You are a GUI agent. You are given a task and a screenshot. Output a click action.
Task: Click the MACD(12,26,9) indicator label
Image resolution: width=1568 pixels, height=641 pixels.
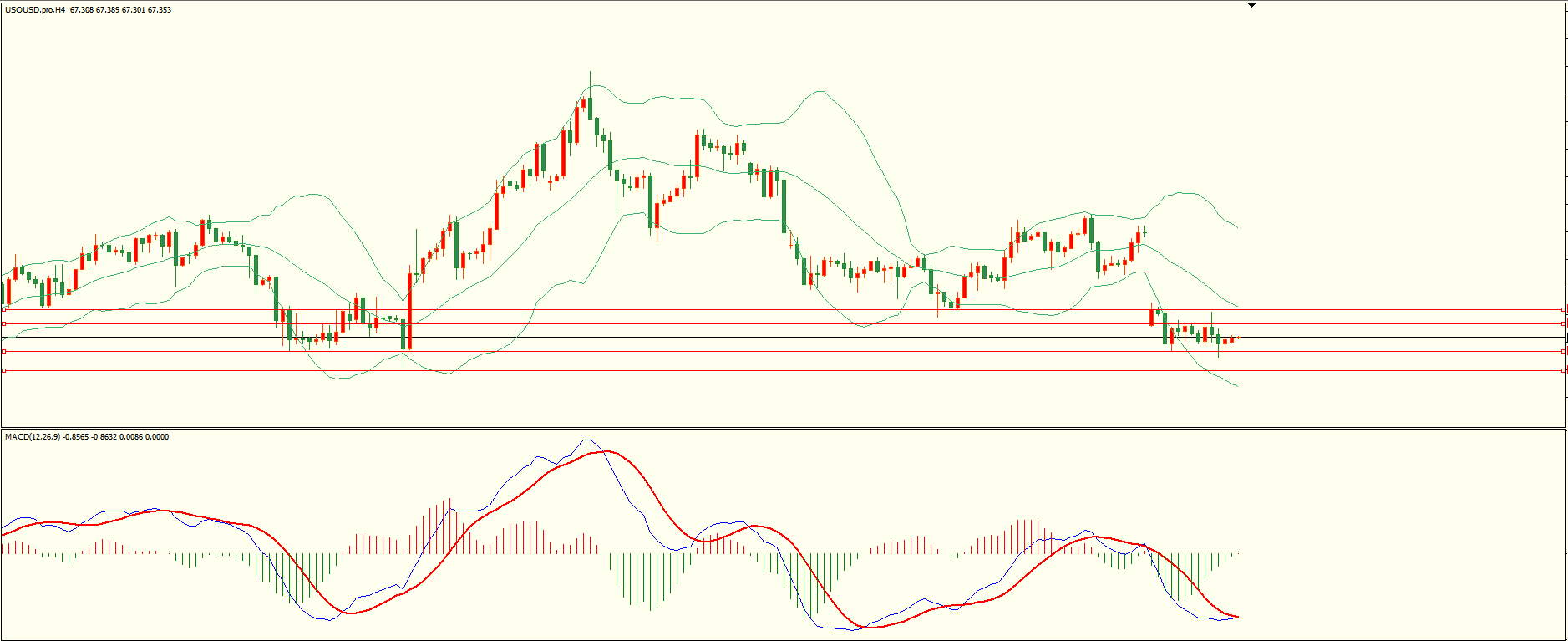(x=33, y=436)
